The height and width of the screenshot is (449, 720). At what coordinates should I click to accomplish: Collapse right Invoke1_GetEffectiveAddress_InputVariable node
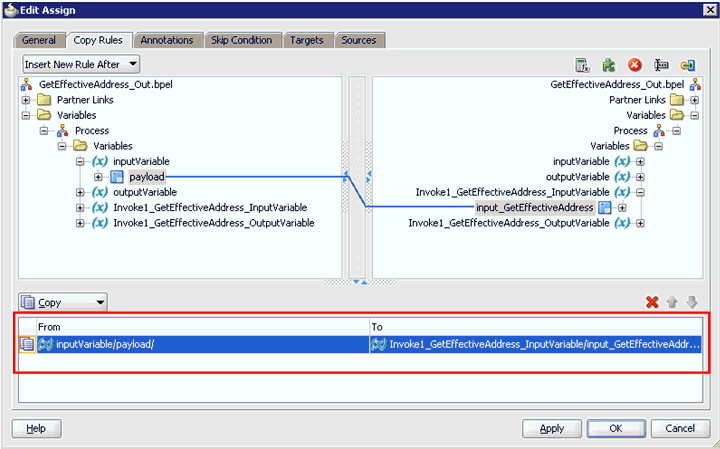(640, 192)
